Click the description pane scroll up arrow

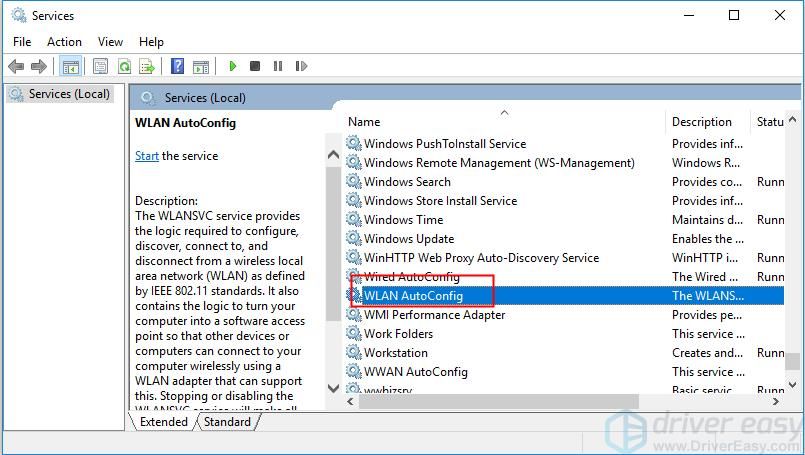click(x=333, y=154)
